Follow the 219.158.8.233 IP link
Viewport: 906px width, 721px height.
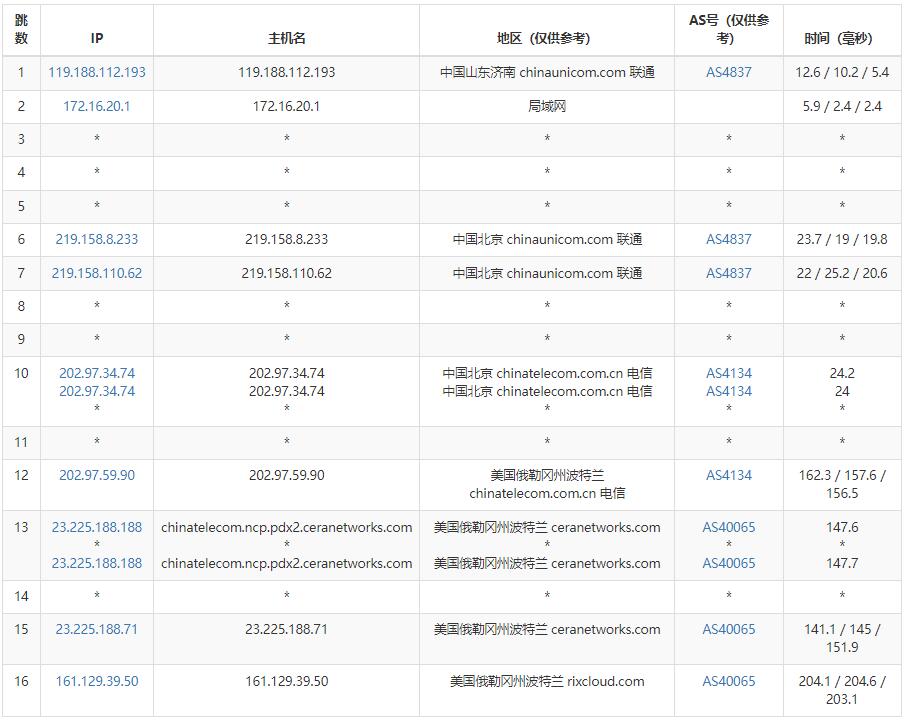coord(96,239)
